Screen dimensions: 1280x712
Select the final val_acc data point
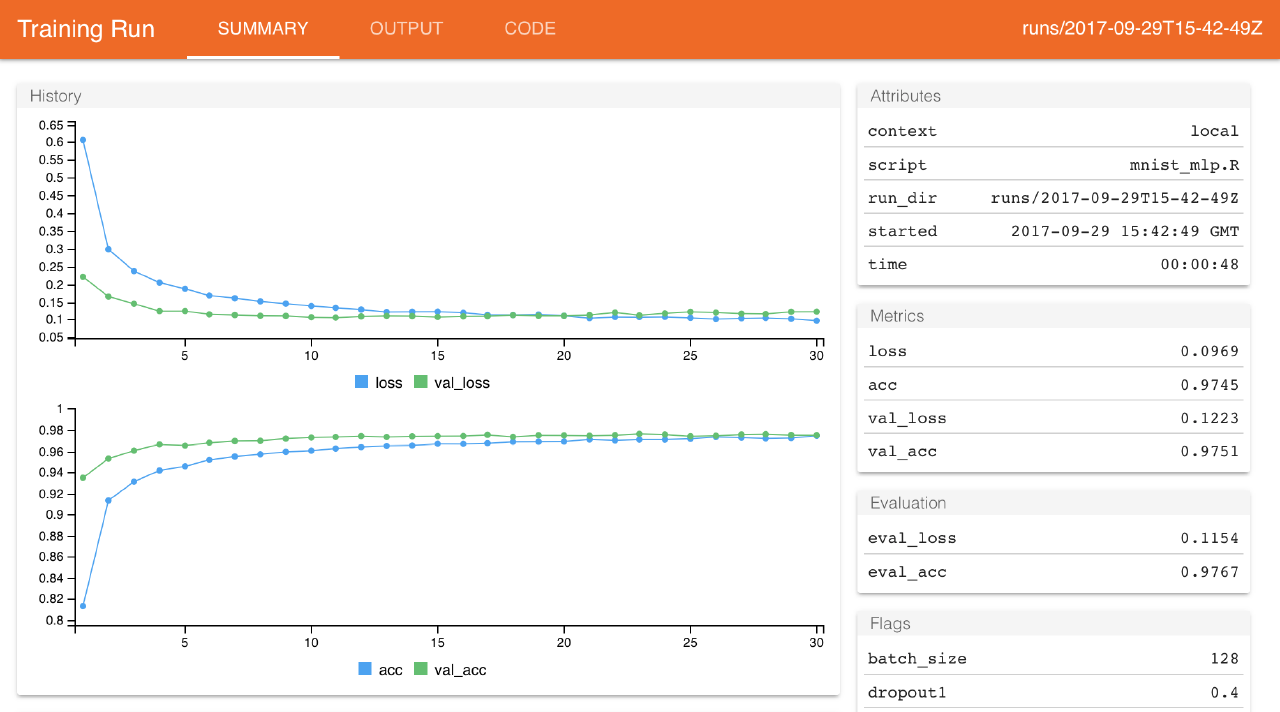tap(816, 434)
